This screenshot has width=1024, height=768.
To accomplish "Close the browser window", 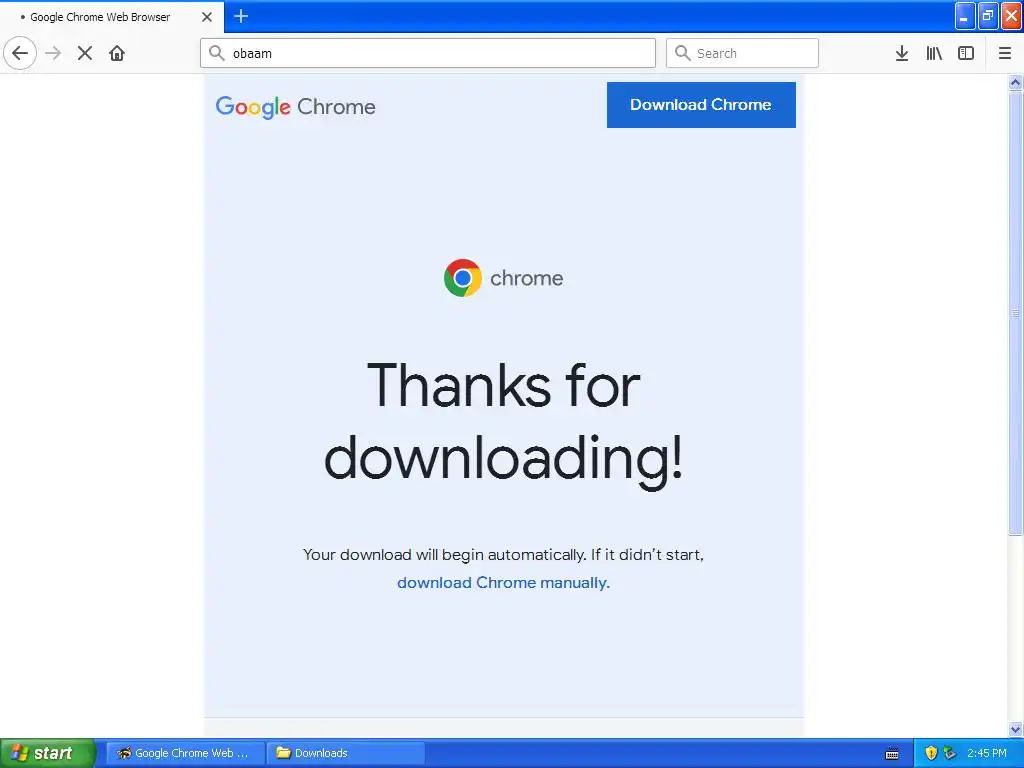I will [1011, 16].
